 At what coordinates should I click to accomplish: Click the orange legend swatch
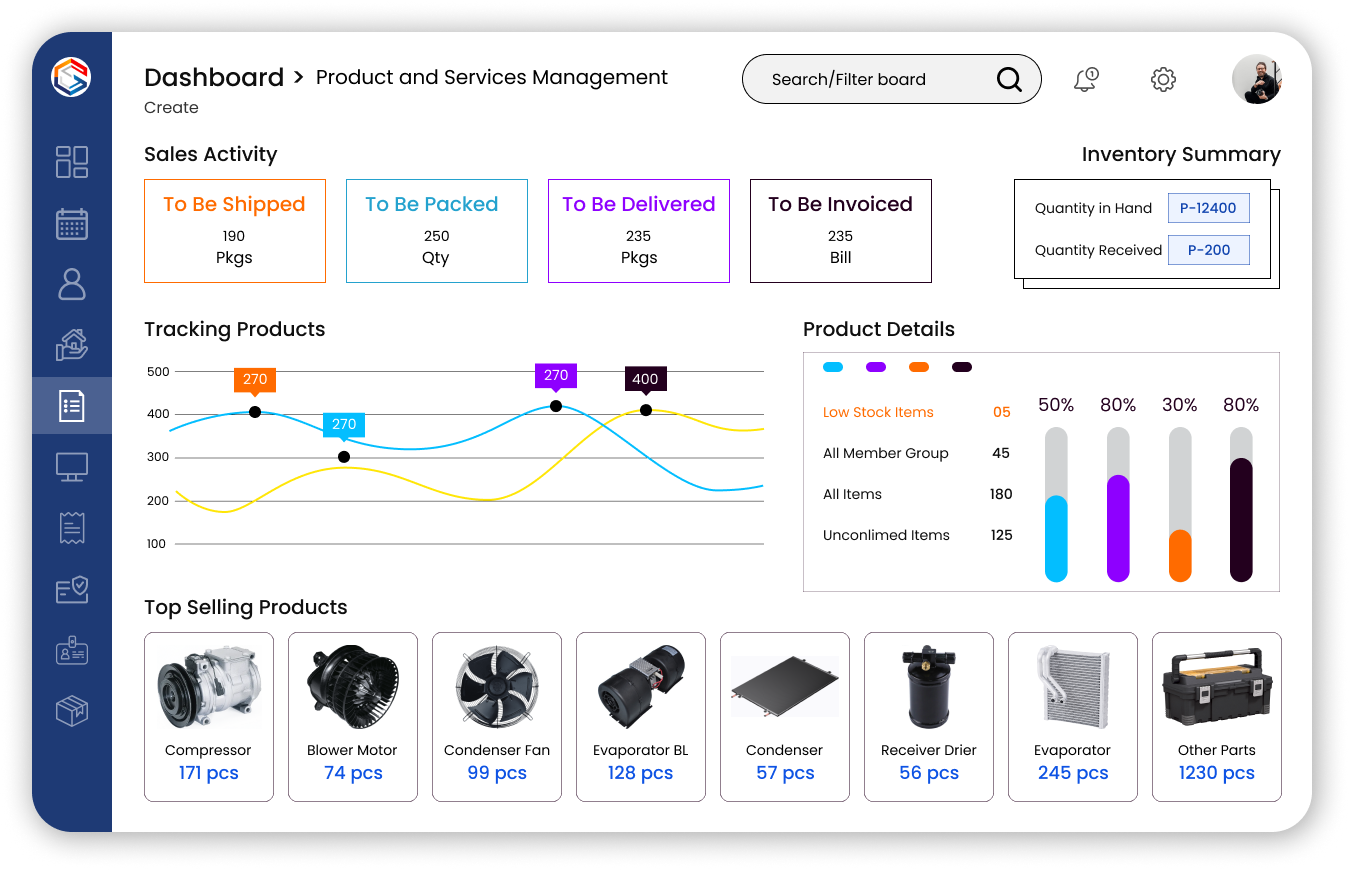[x=919, y=367]
